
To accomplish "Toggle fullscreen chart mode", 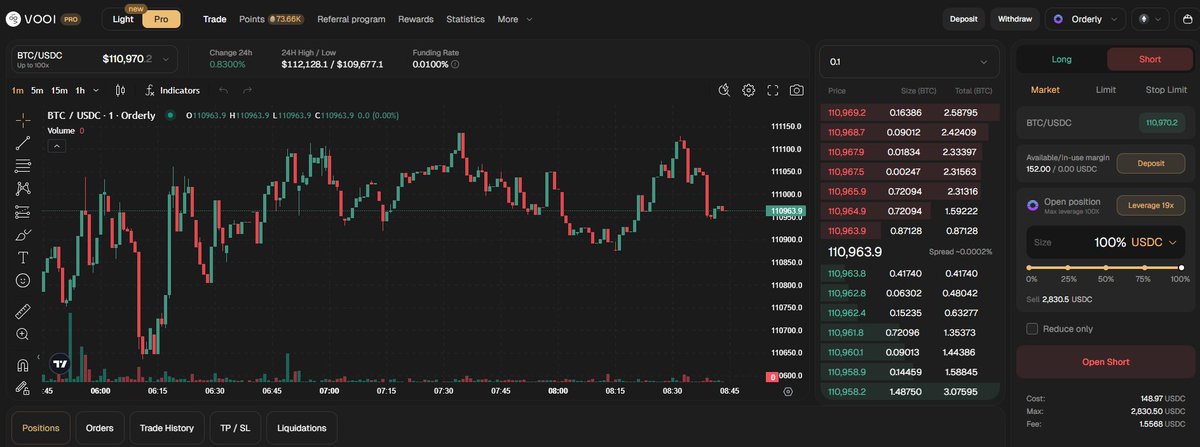I will click(x=772, y=90).
